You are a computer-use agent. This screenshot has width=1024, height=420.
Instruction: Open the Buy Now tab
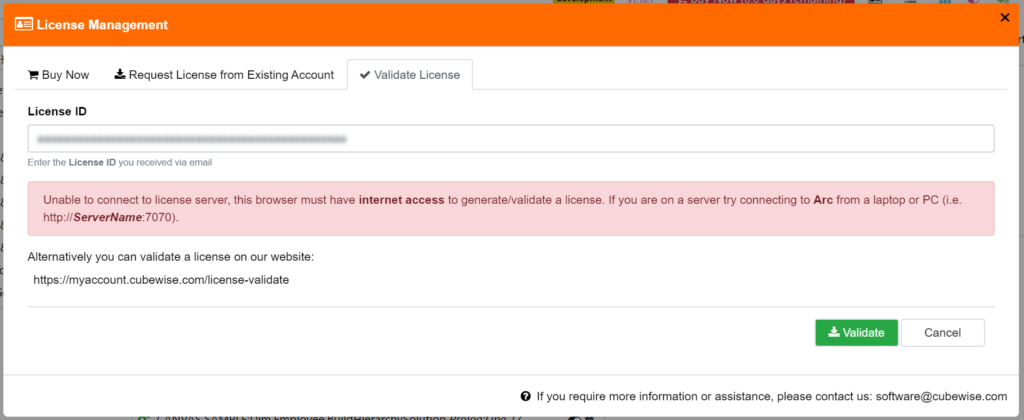[x=58, y=75]
